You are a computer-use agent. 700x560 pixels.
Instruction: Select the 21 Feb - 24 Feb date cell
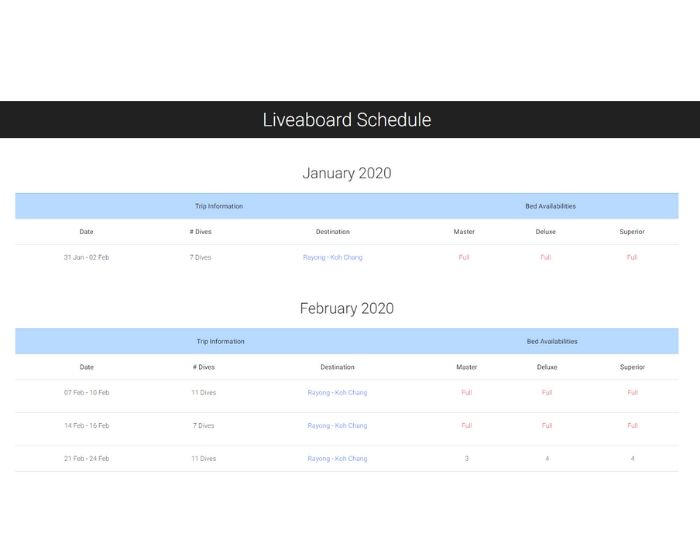(x=87, y=459)
